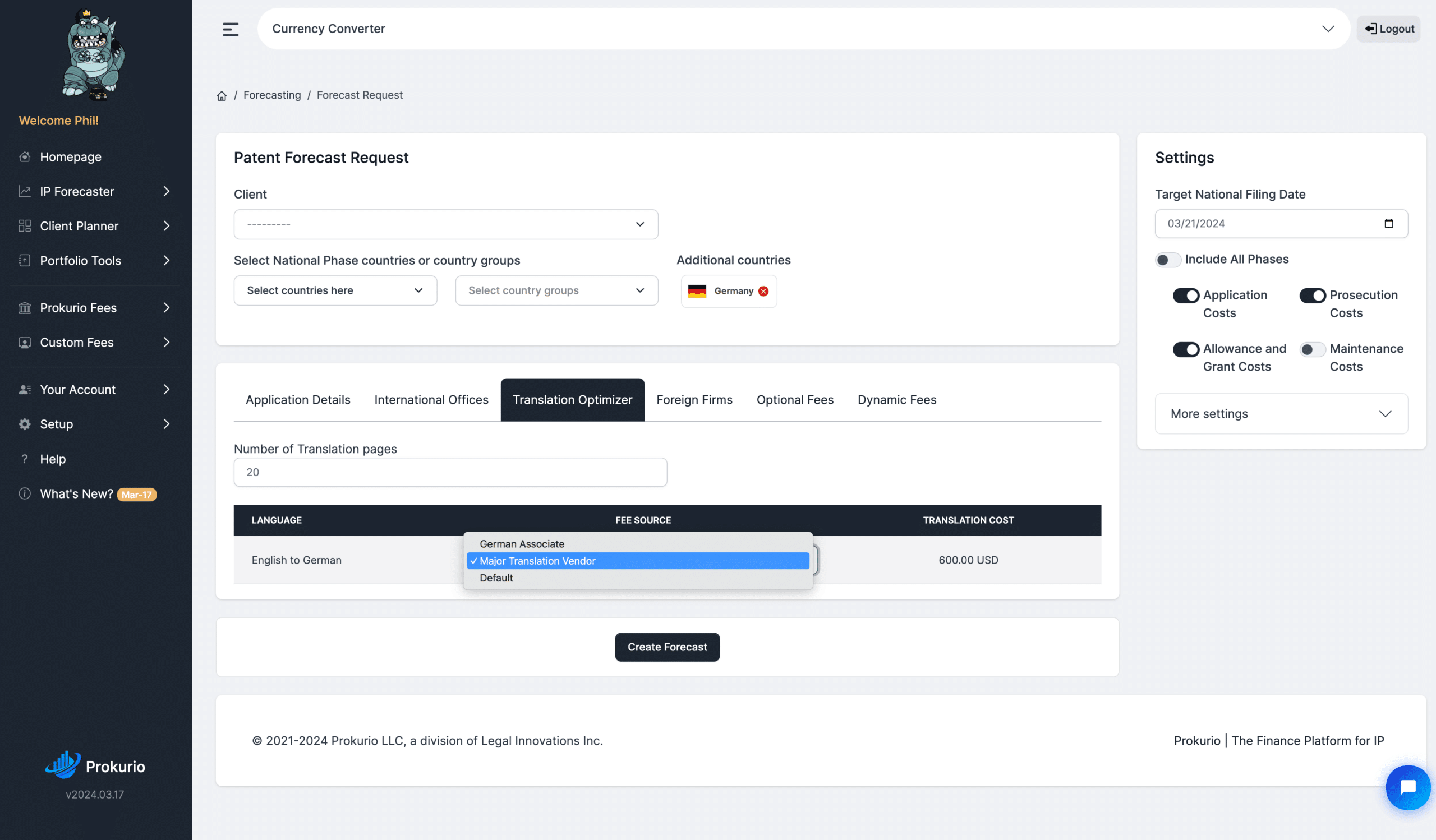Enable the Include All Phases toggle

tap(1168, 260)
